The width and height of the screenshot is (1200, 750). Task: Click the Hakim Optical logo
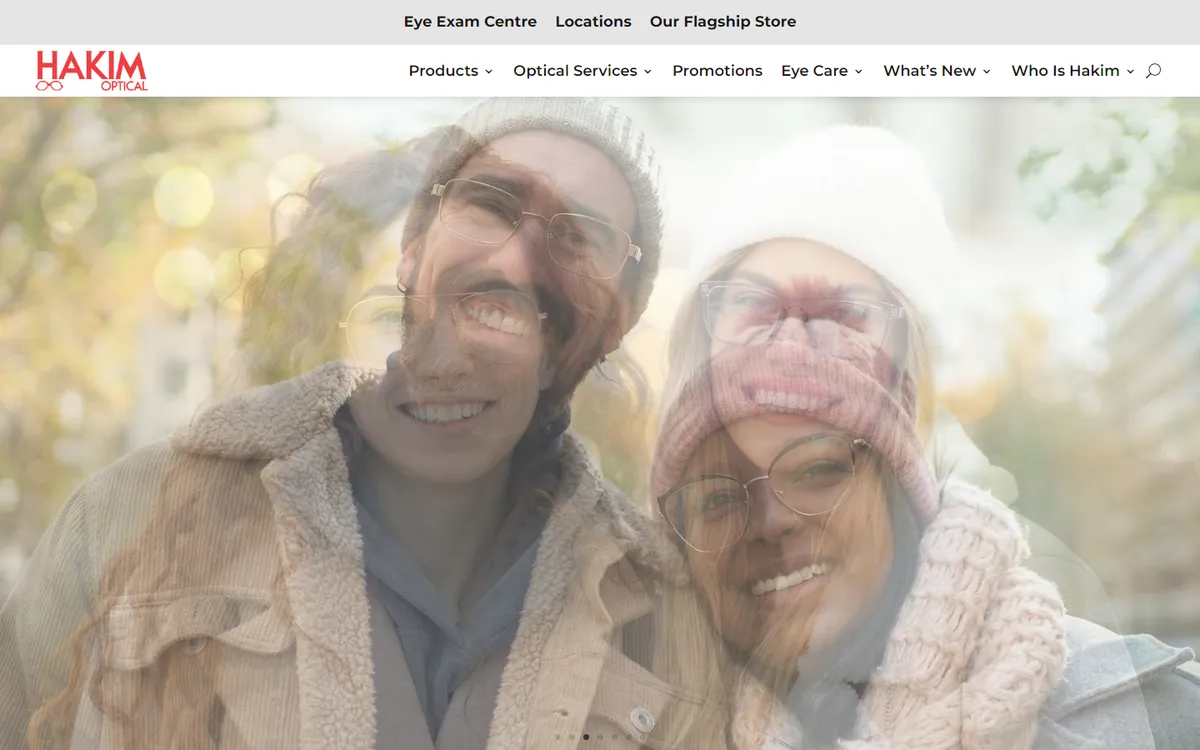91,71
